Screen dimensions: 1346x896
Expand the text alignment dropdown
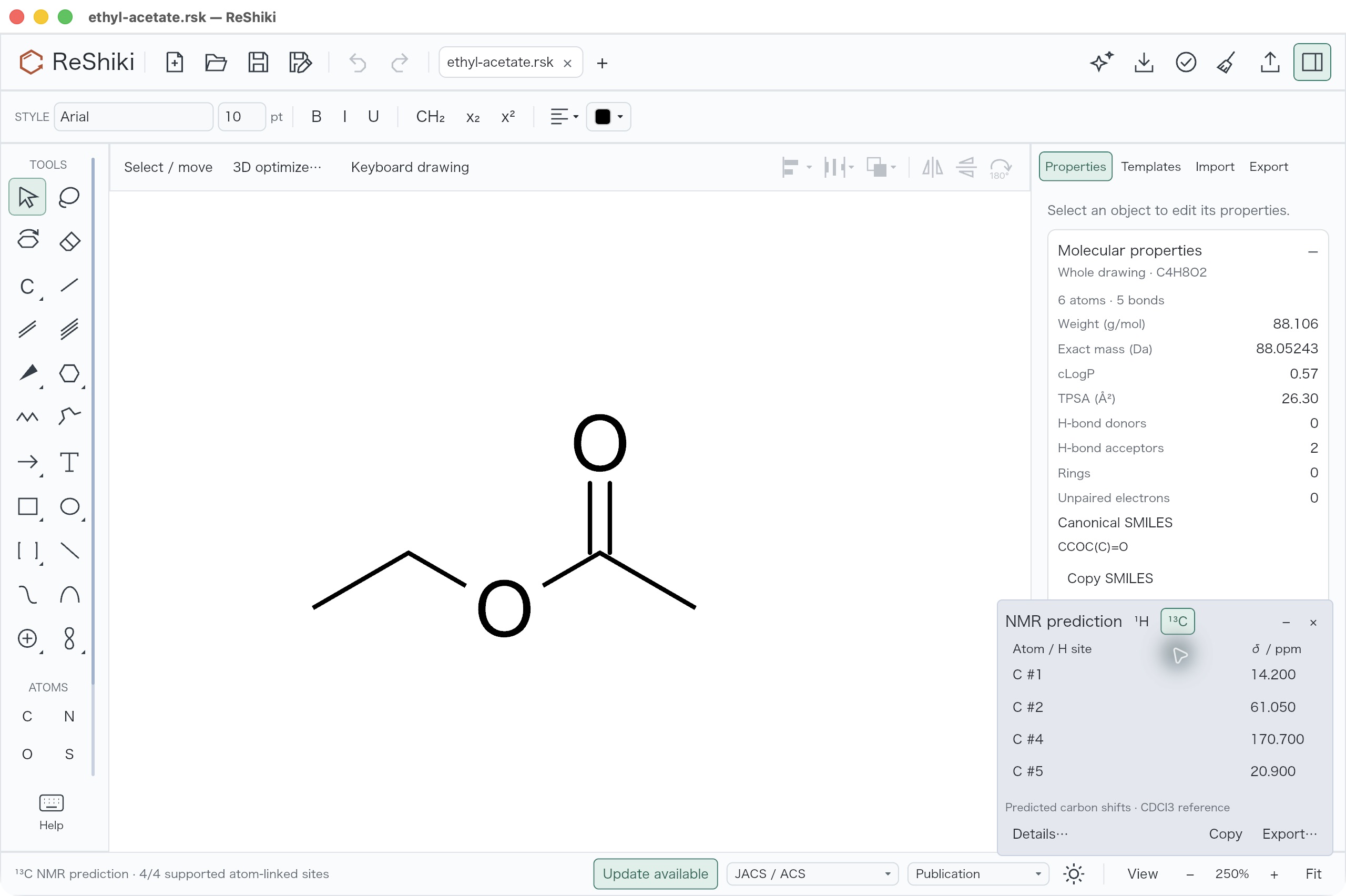[x=564, y=117]
